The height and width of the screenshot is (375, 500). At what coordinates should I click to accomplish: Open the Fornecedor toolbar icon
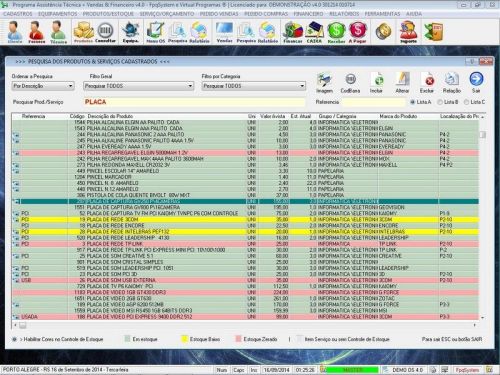tap(36, 32)
